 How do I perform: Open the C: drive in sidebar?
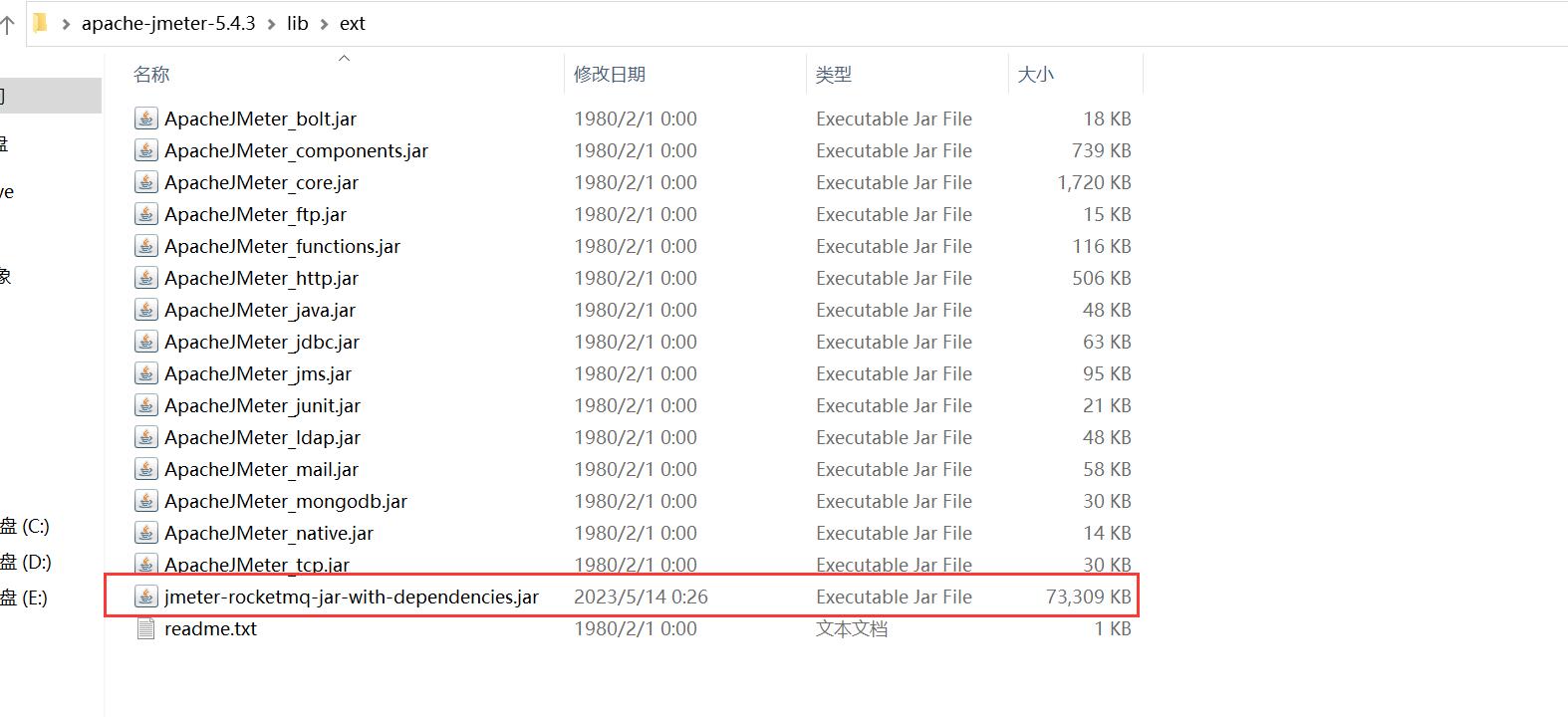tap(25, 526)
